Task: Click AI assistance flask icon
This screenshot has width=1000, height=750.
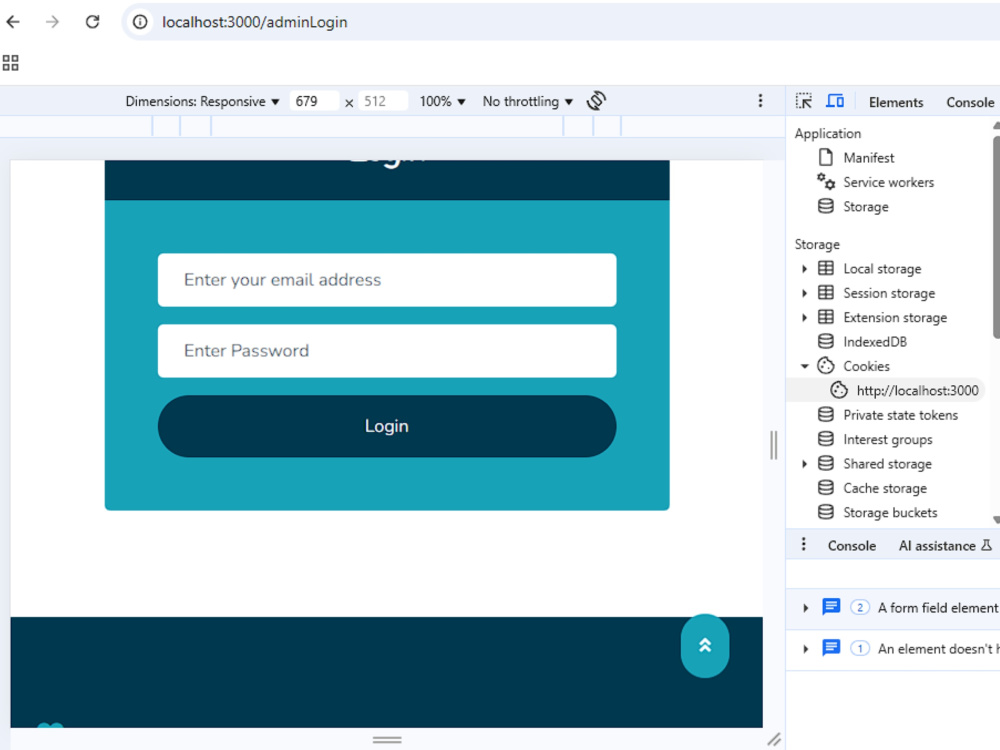Action: tap(987, 545)
